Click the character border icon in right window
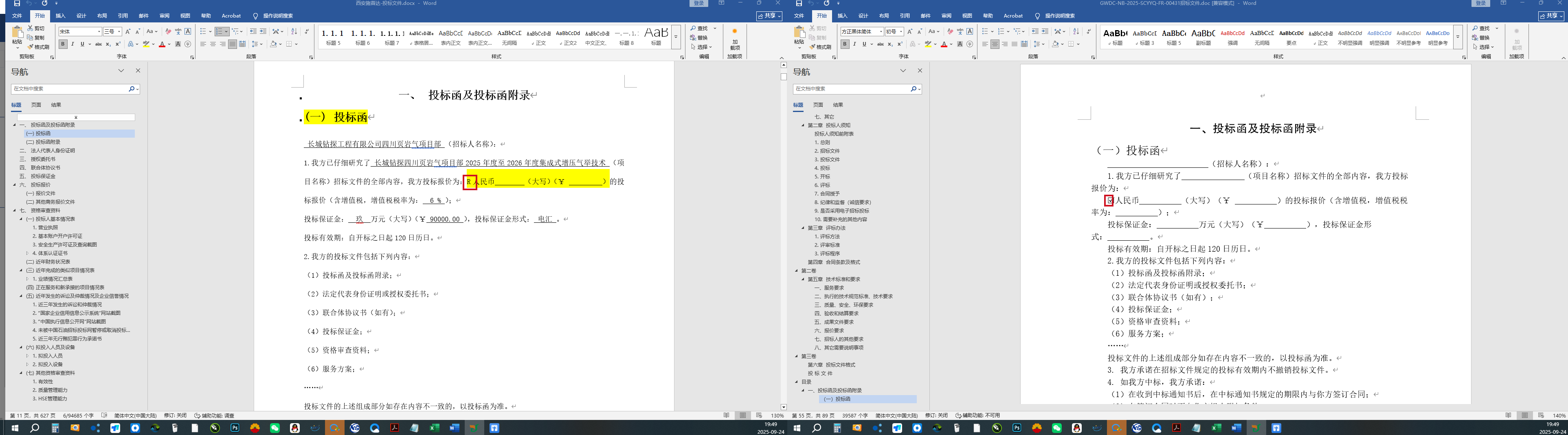This screenshot has width=1568, height=435. click(970, 32)
